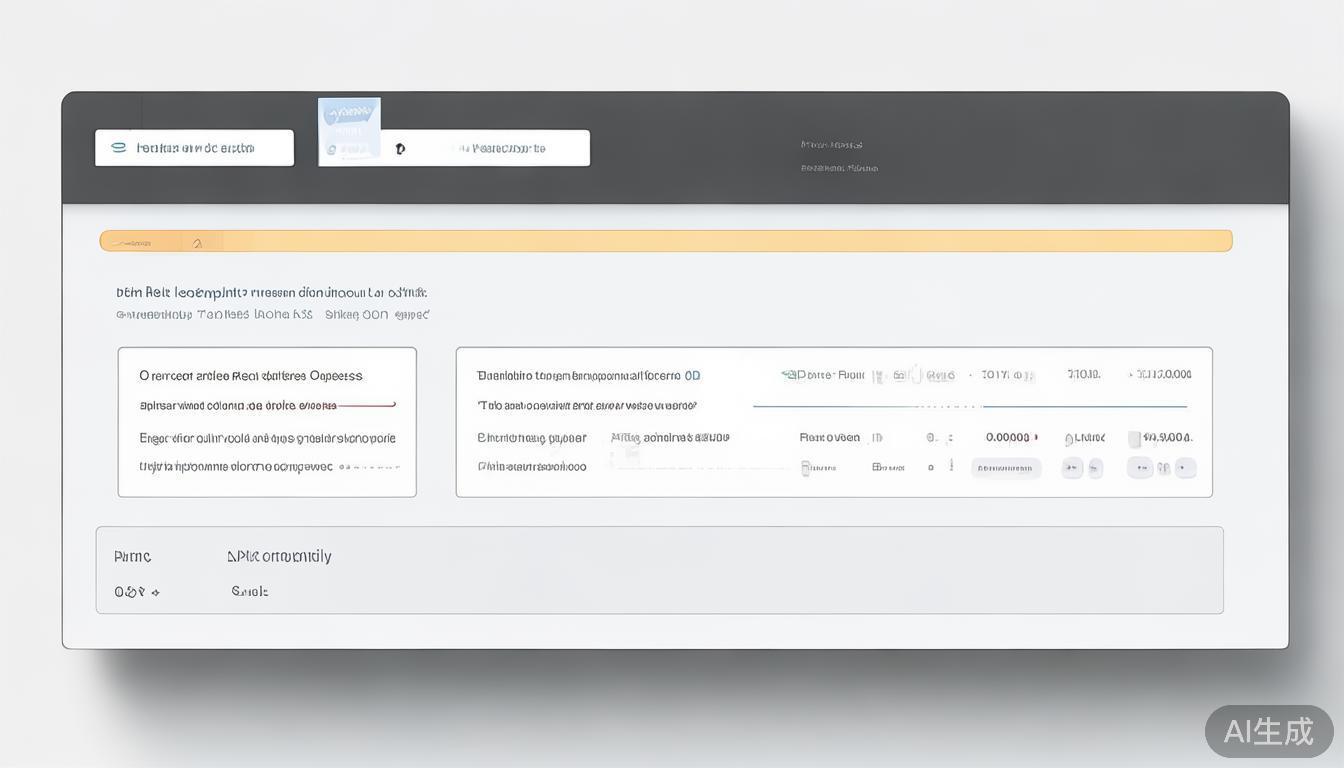Expand the first white header box

click(195, 148)
